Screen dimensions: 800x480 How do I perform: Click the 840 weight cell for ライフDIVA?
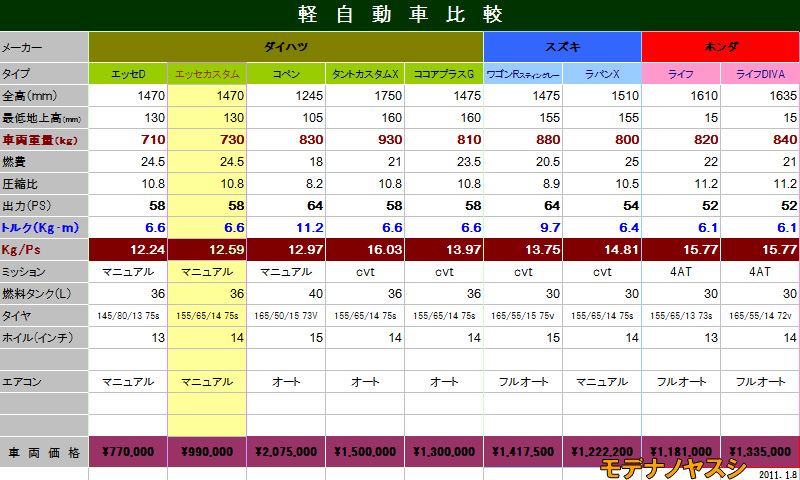760,140
